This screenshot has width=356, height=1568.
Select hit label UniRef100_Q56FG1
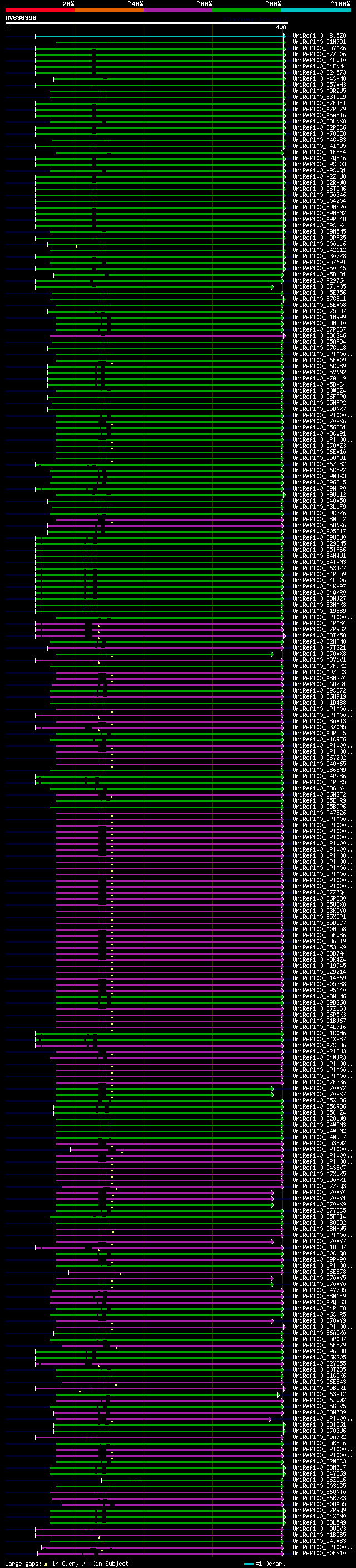(319, 427)
